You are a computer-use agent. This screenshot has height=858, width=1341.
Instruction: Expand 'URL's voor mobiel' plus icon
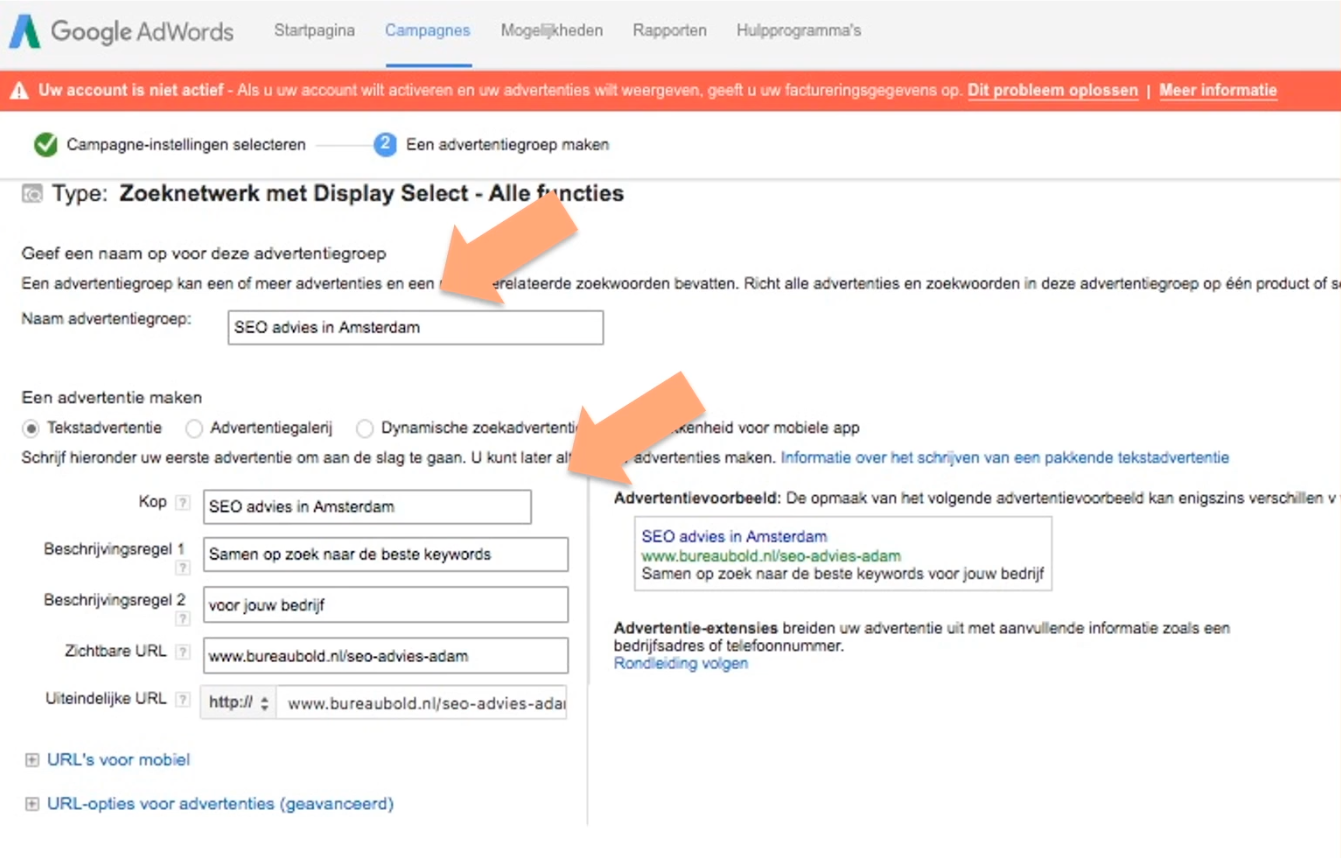(x=32, y=761)
